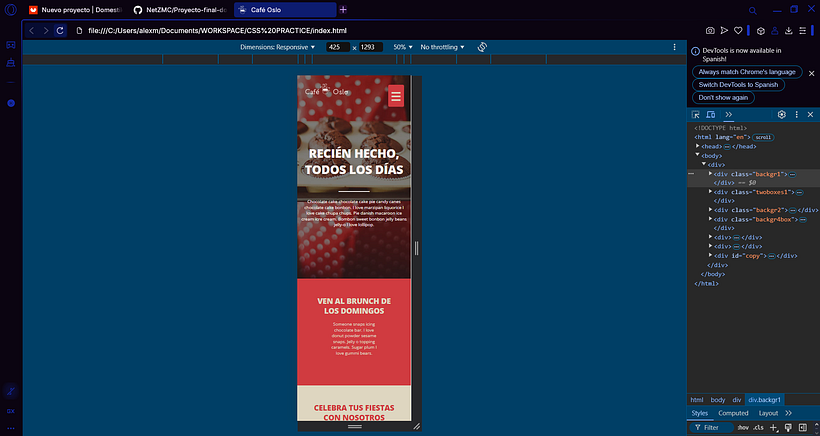This screenshot has width=820, height=436.
Task: Click the scroll badge next to html tag
Action: [763, 137]
